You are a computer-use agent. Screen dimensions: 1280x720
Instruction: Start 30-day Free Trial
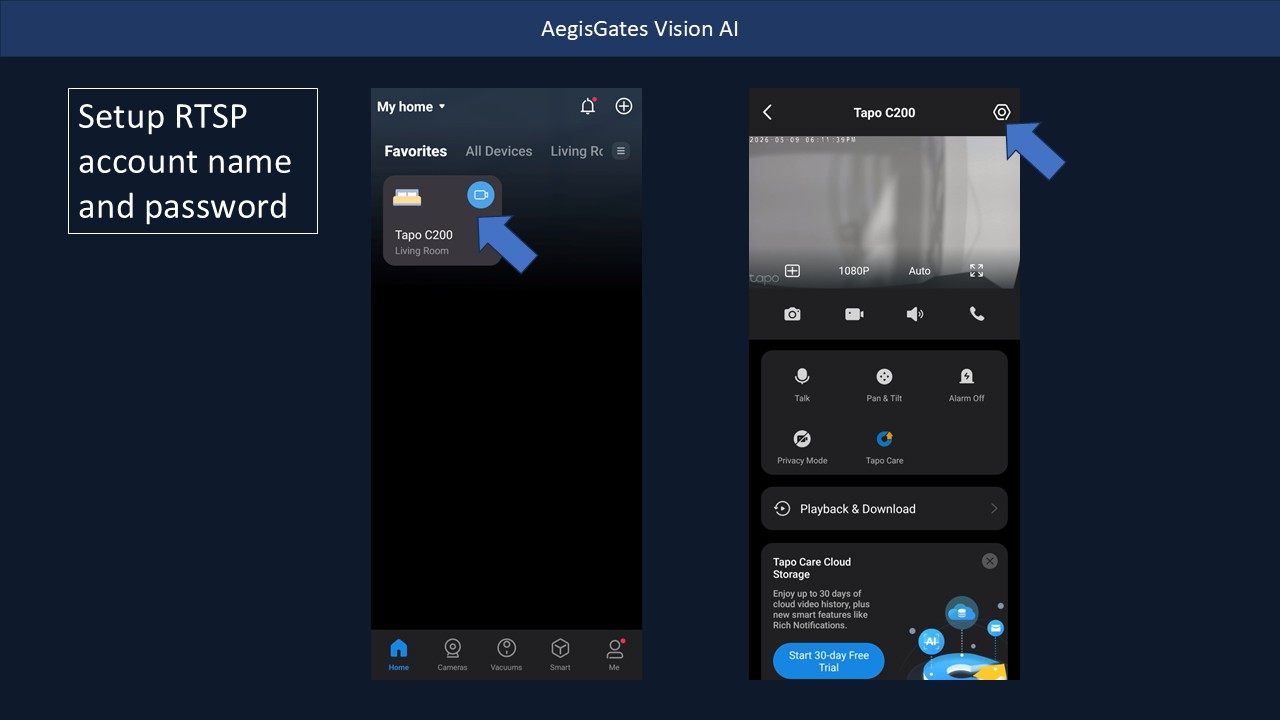[x=828, y=661]
